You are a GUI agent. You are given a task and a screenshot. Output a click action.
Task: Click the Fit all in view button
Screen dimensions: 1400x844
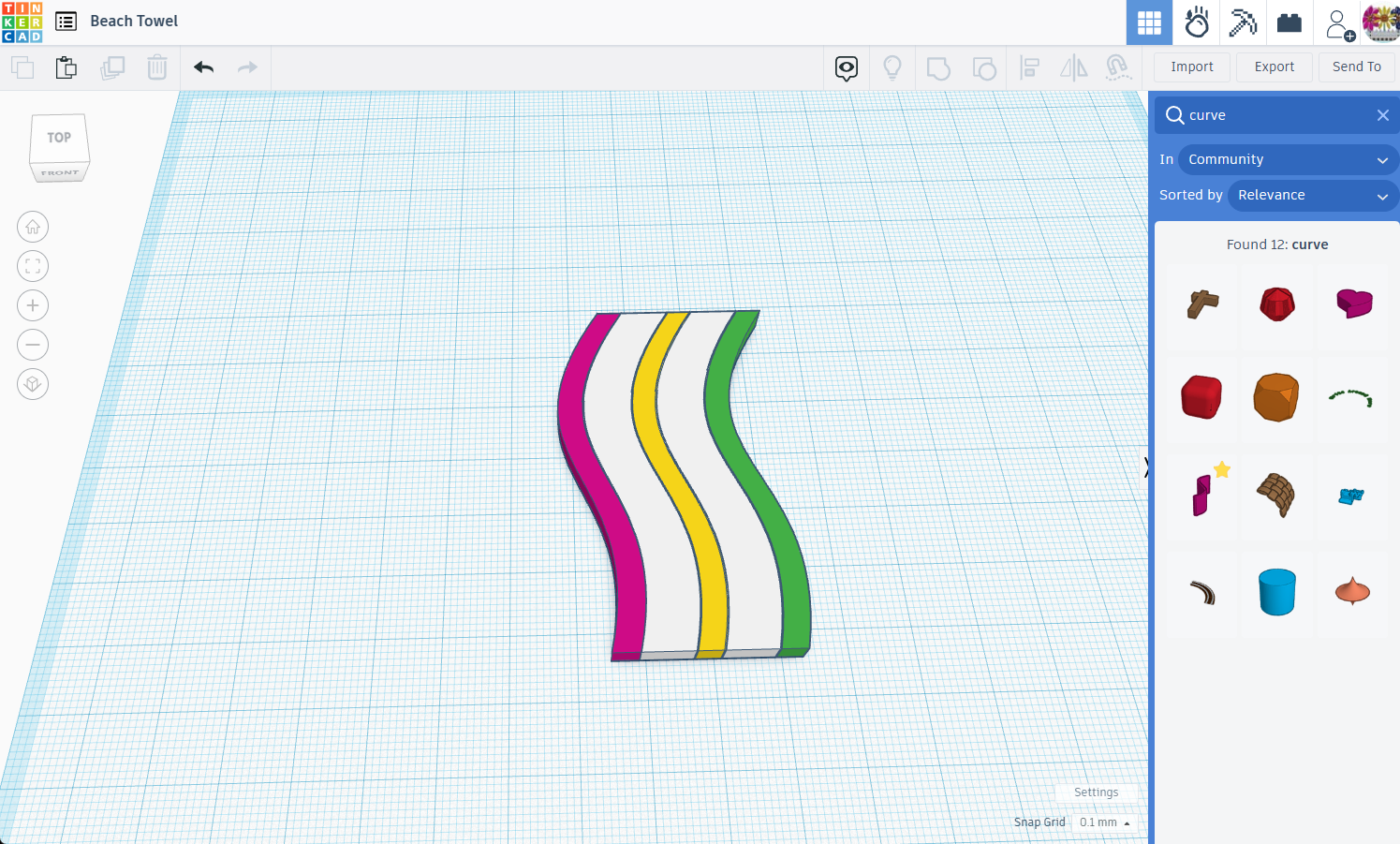[33, 266]
